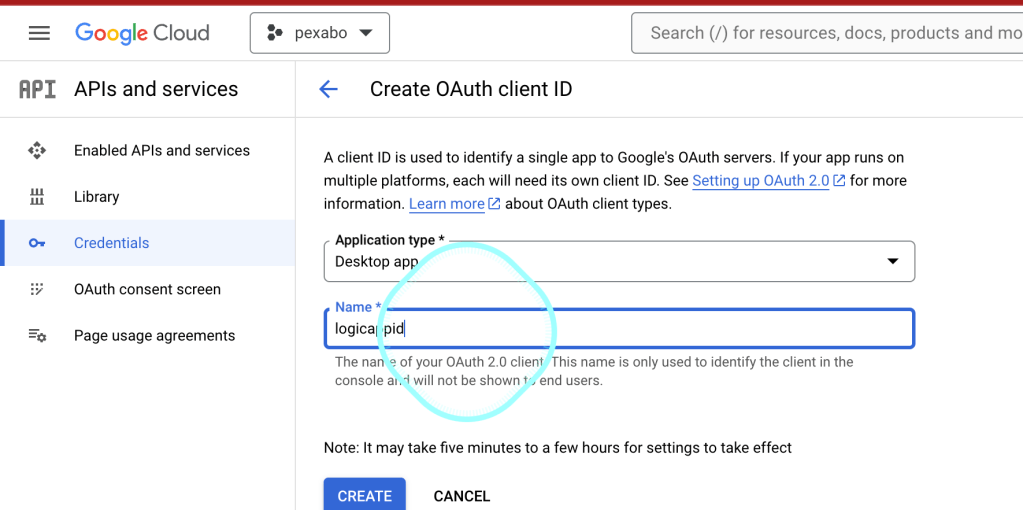
Task: Go back with the blue arrow
Action: click(x=328, y=89)
